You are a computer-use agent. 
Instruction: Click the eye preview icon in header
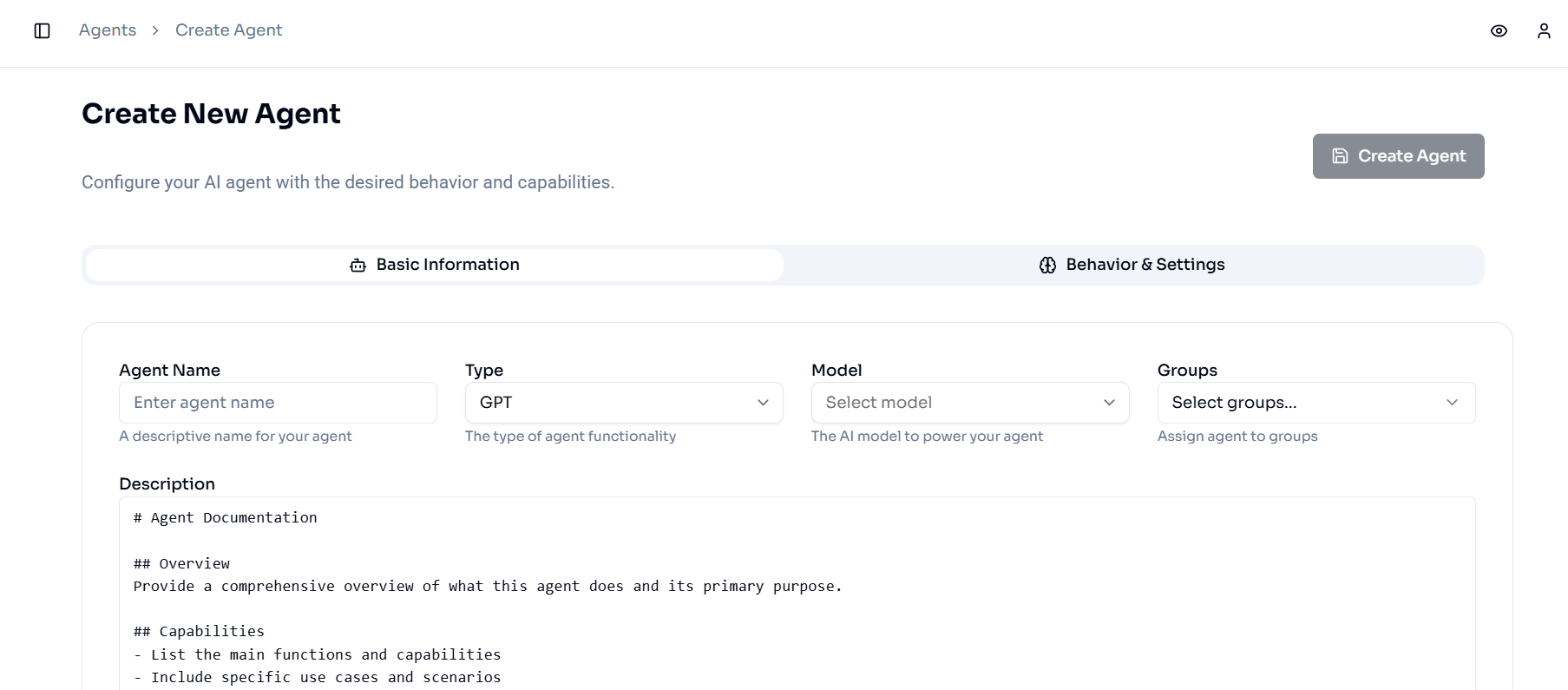pos(1499,31)
